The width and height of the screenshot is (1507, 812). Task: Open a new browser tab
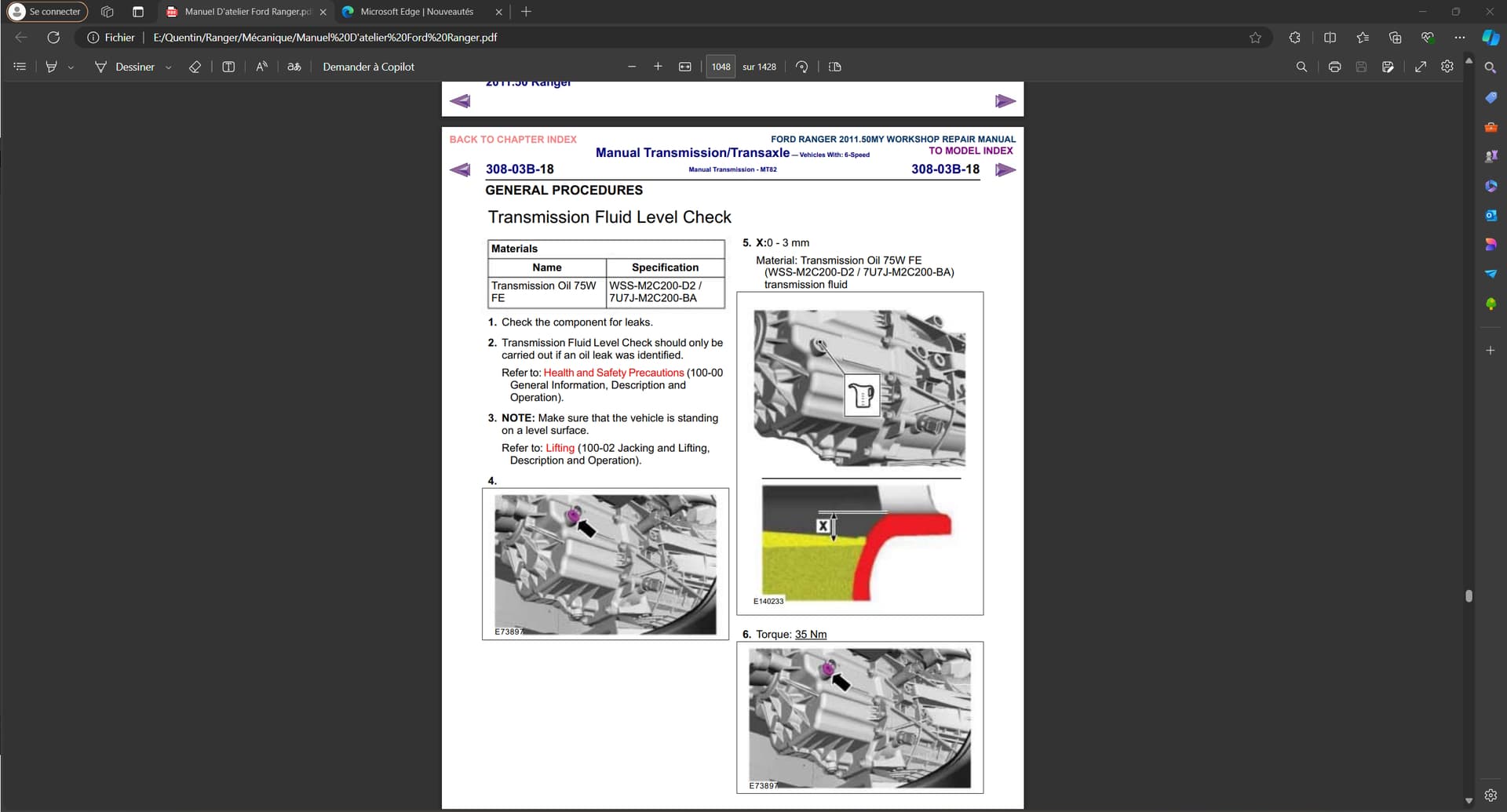pyautogui.click(x=526, y=12)
